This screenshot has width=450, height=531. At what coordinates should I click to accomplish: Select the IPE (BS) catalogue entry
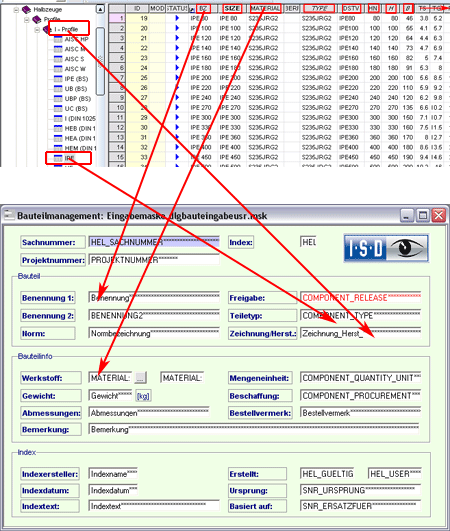click(x=76, y=79)
